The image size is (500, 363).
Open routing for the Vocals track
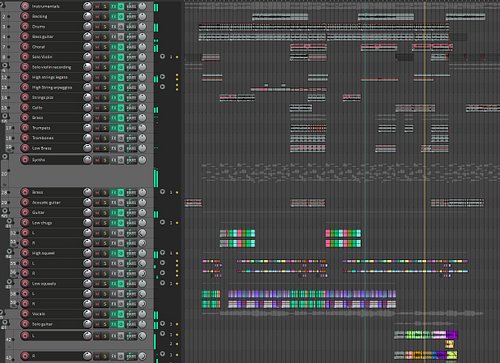(x=131, y=314)
